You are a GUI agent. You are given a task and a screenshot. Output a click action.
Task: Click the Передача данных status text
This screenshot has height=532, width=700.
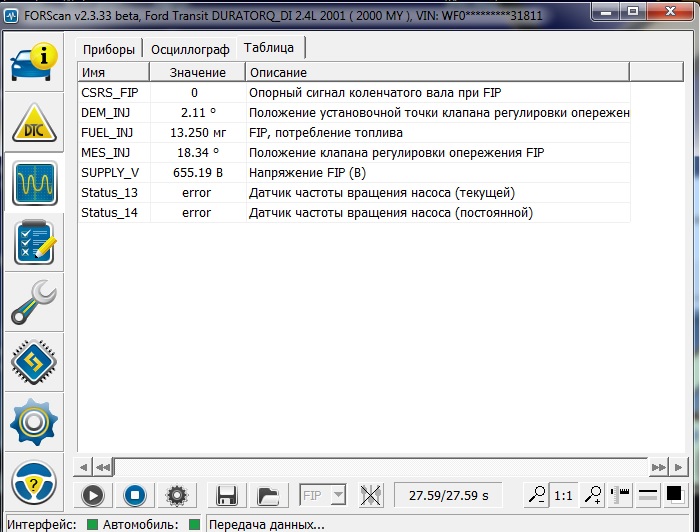point(267,525)
